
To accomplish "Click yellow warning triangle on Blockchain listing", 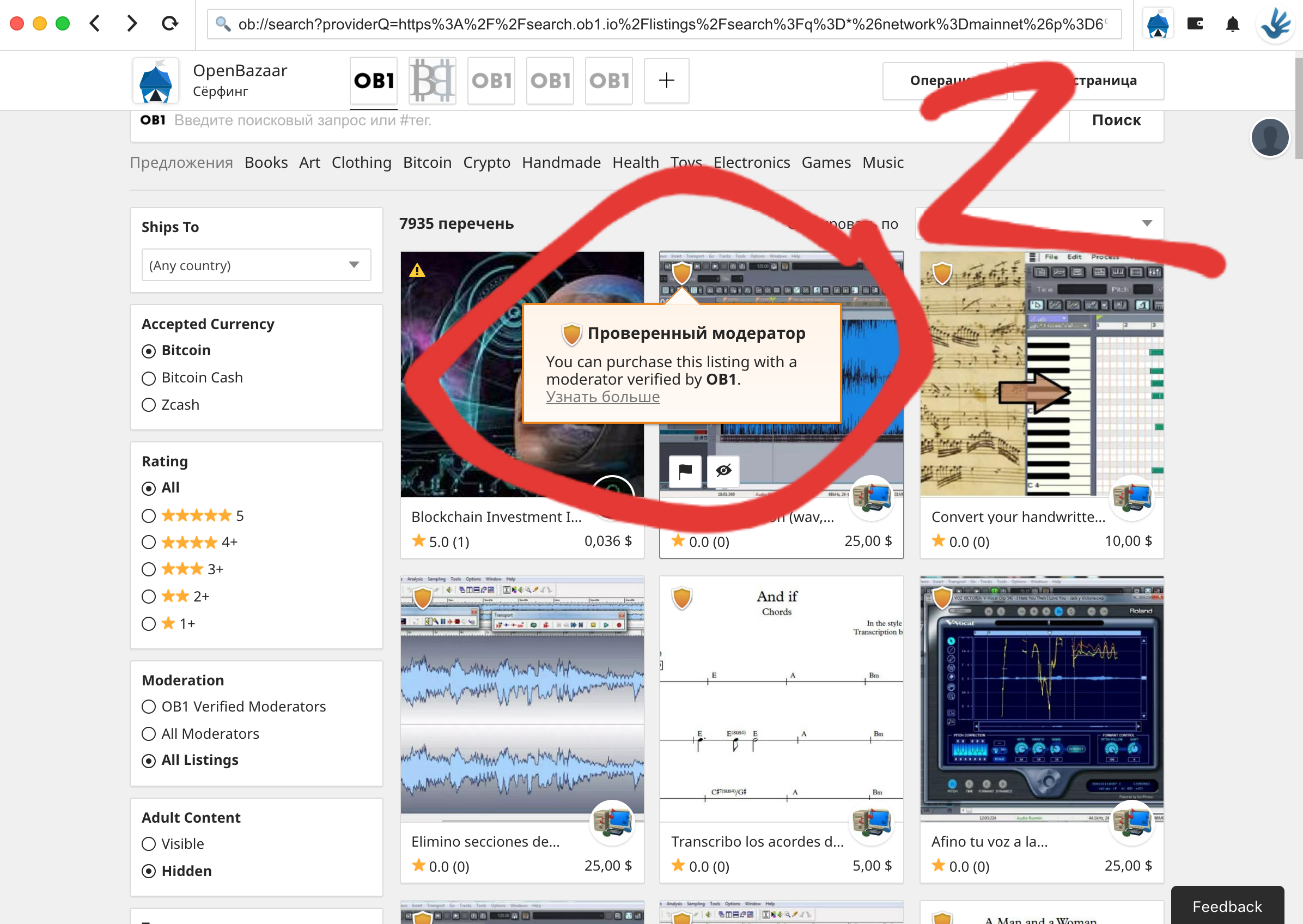I will click(417, 270).
